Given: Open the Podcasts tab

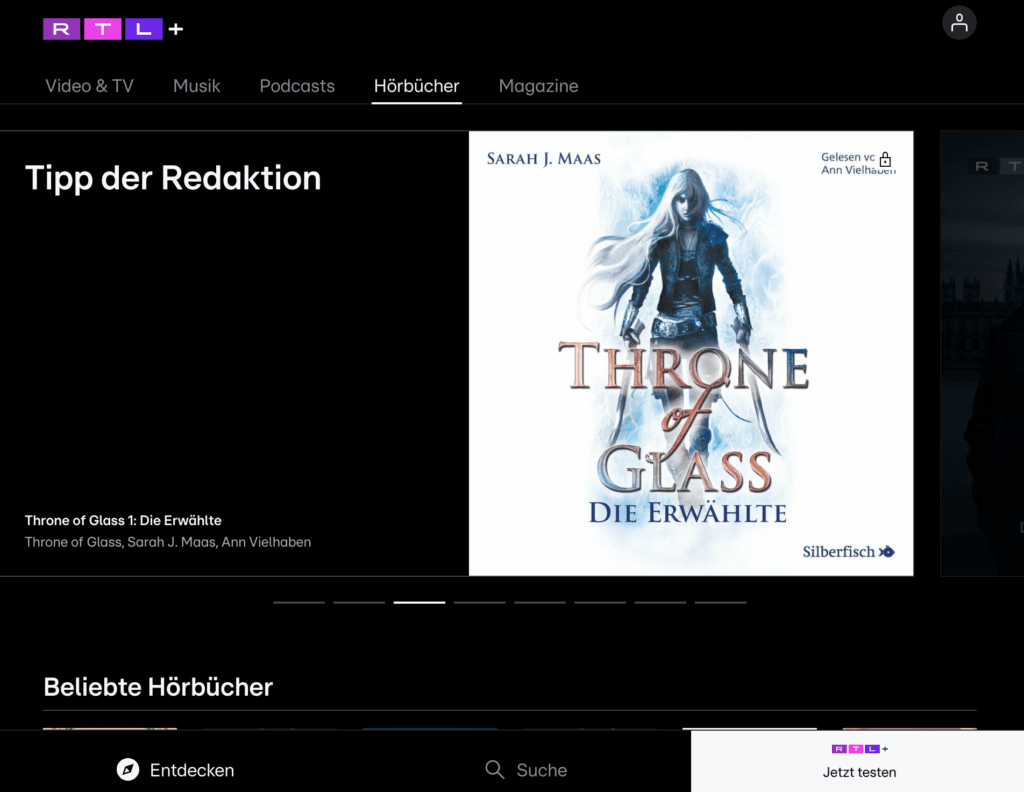Looking at the screenshot, I should (x=297, y=86).
